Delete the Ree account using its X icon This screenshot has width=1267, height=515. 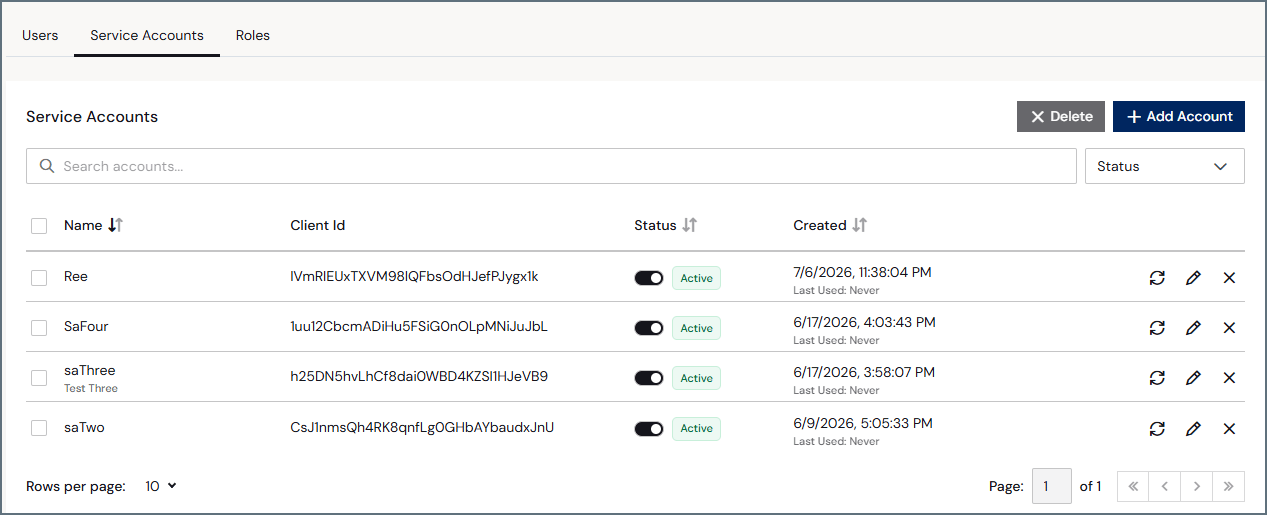coord(1230,278)
